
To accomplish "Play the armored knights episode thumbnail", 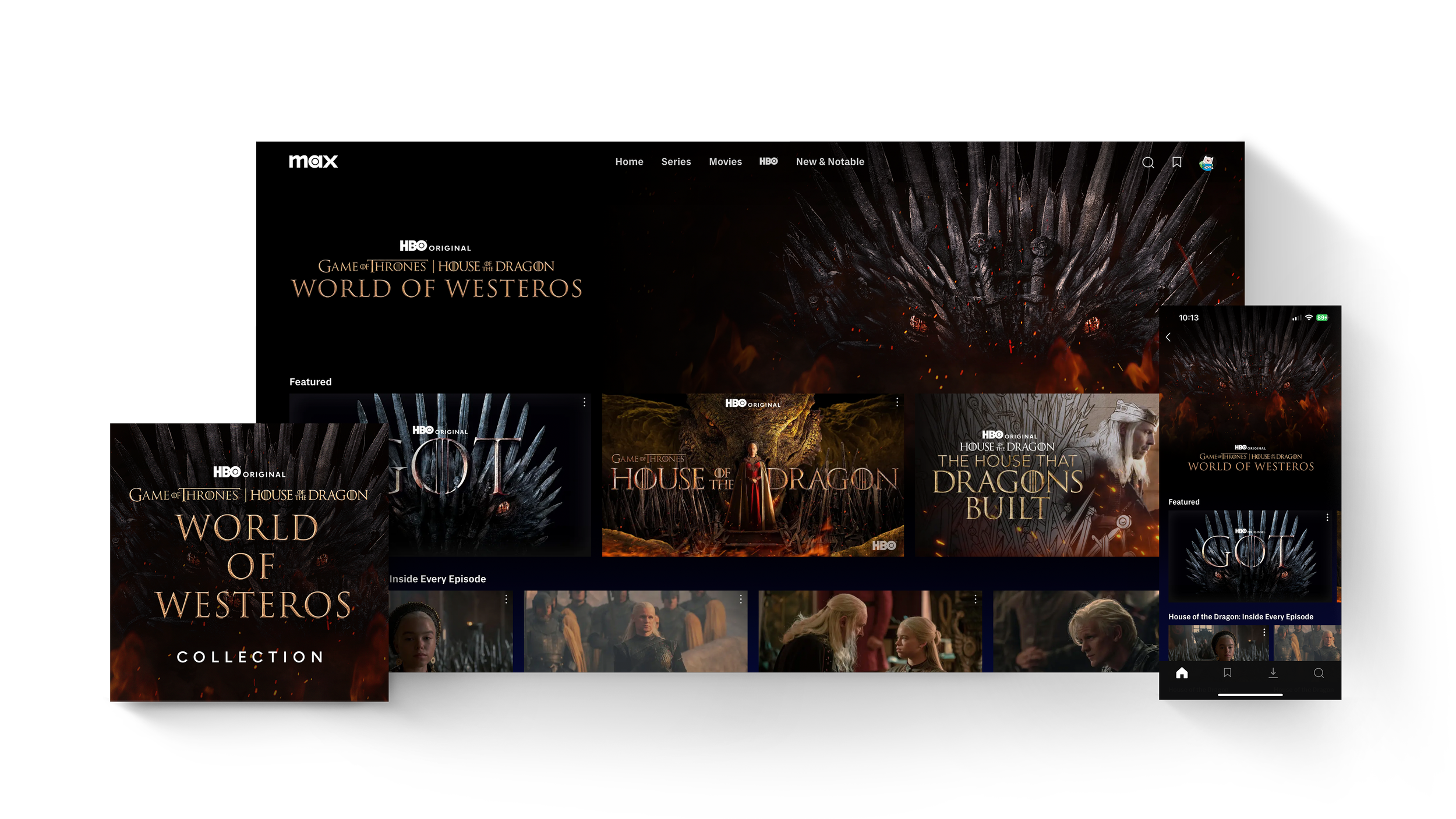I will (635, 632).
